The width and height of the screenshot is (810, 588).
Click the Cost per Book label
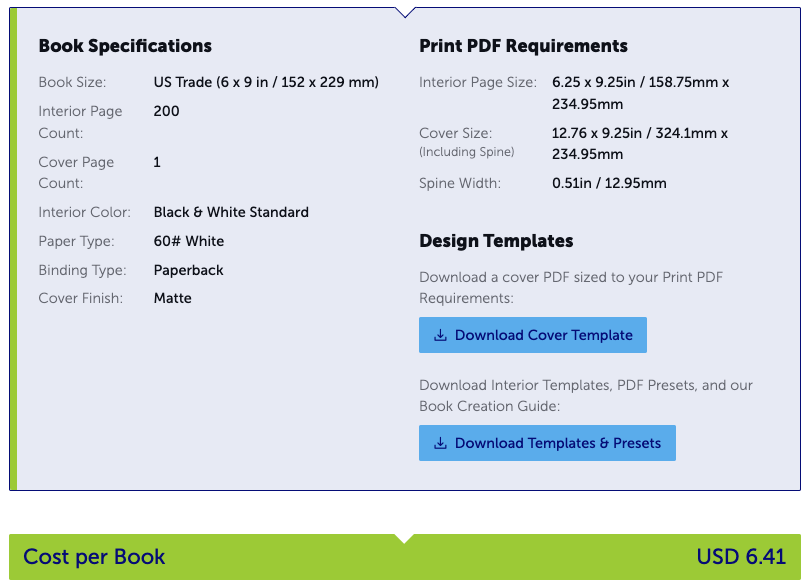[94, 557]
